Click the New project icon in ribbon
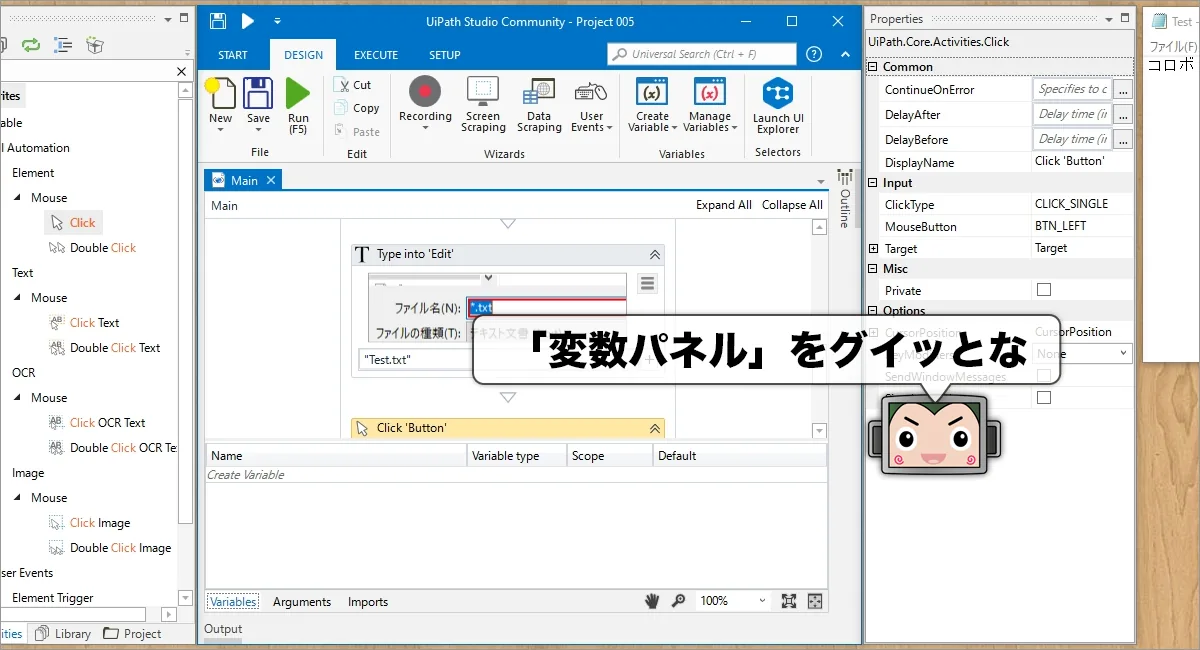Screen dimensions: 1200x650 [x=220, y=93]
